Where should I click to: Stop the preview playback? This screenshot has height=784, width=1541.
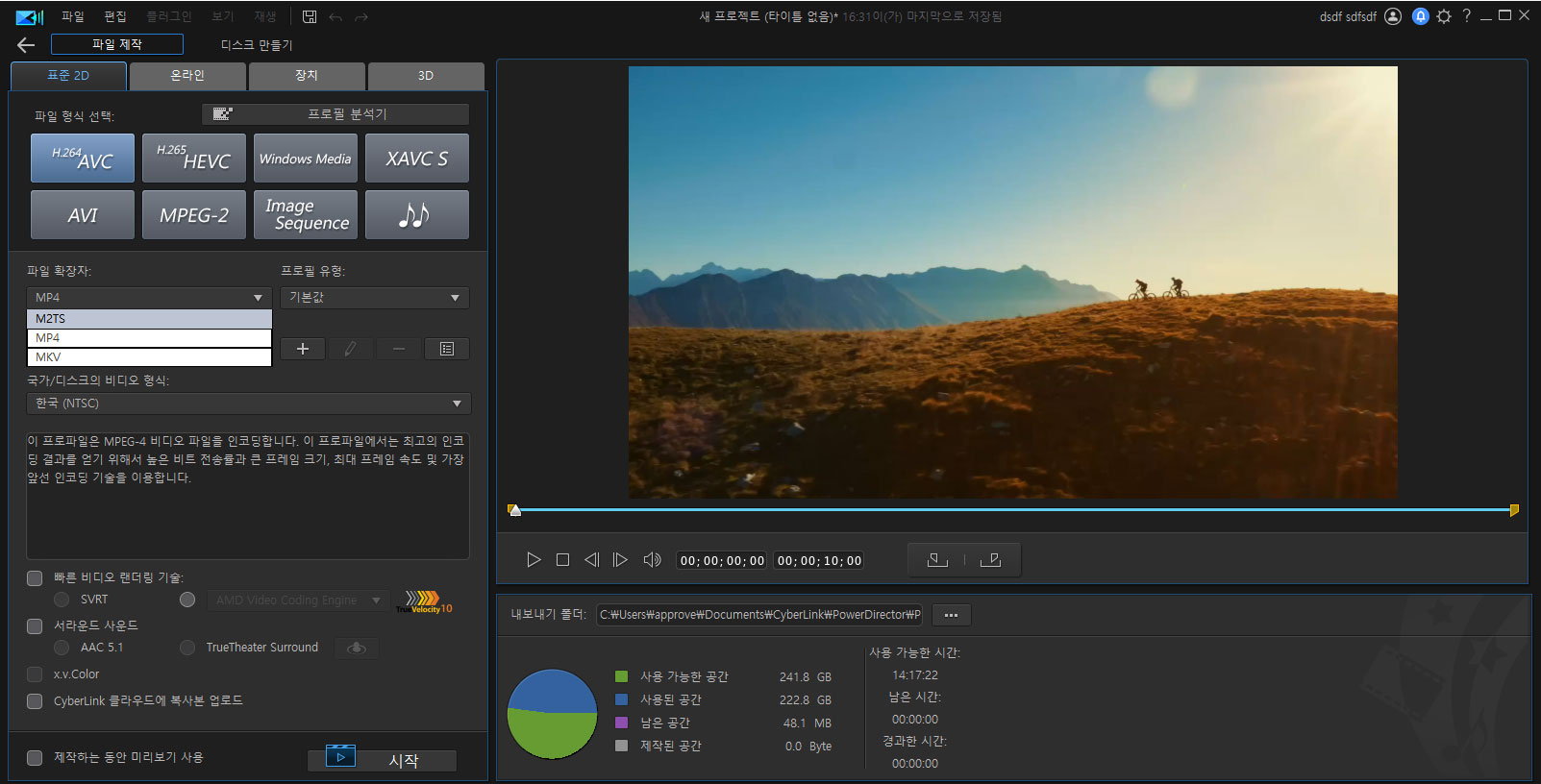coord(562,560)
